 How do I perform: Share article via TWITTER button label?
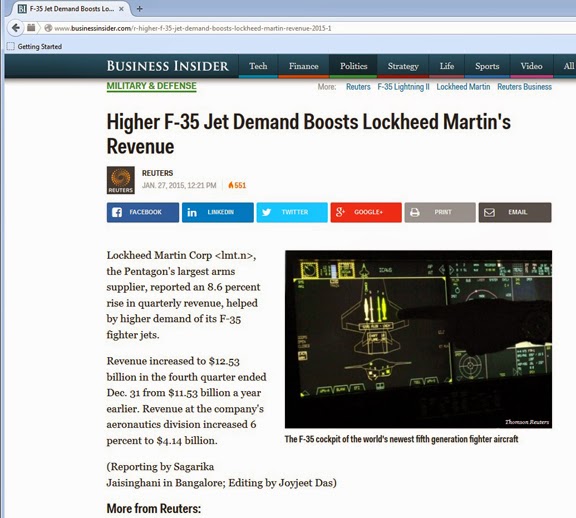295,212
